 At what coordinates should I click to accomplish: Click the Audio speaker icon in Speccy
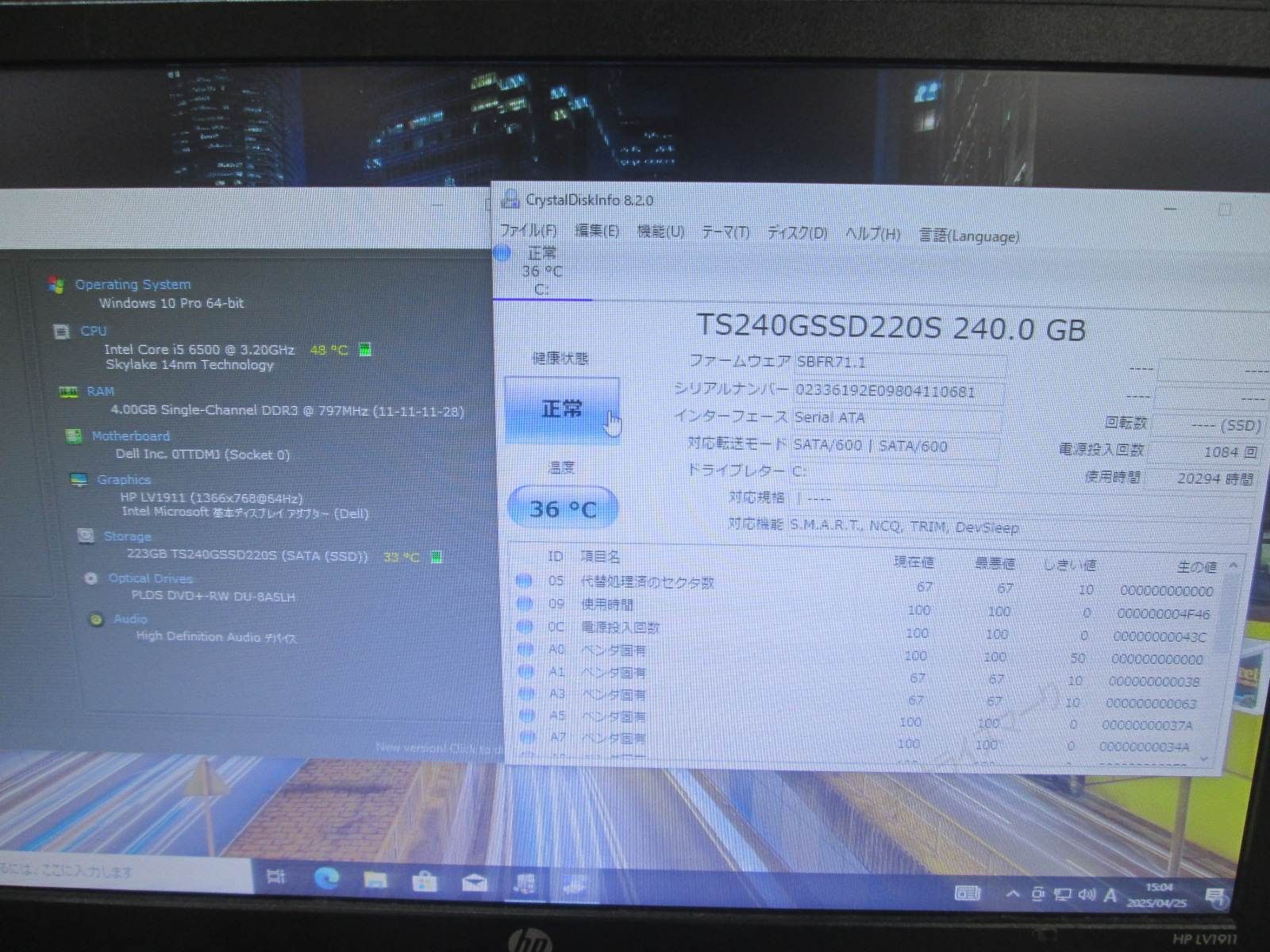(x=96, y=619)
